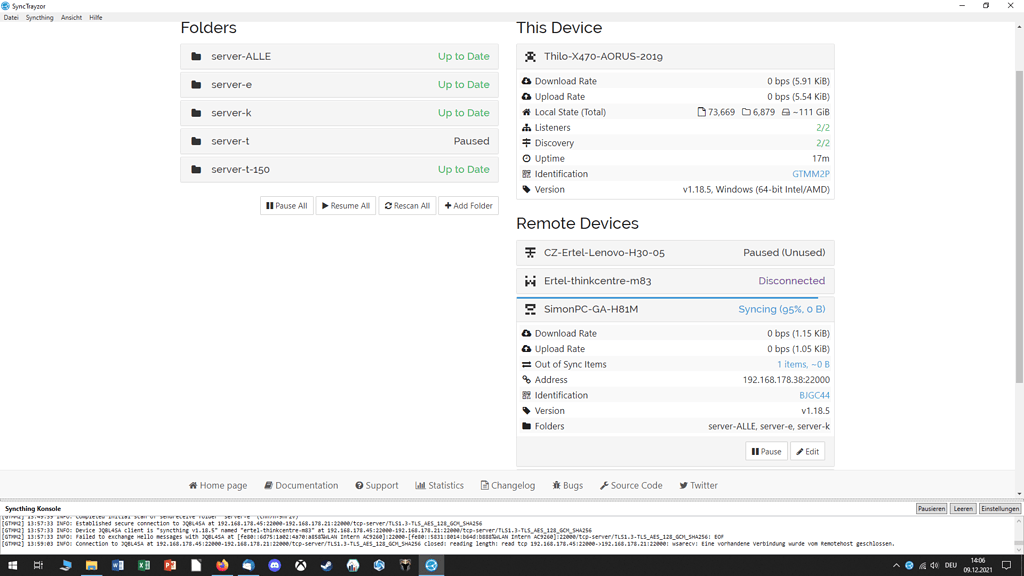Open the Syncthing menu
This screenshot has height=576, width=1024.
pos(39,17)
